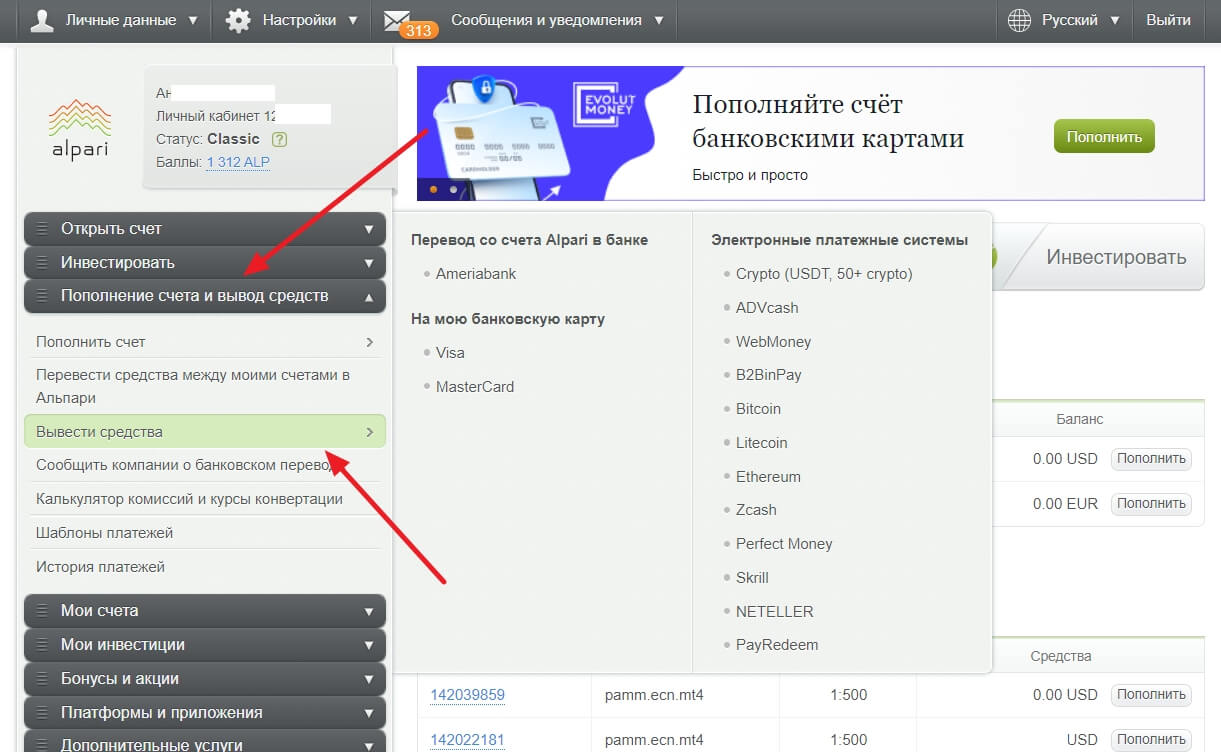Choose Perfect Money payment system

pos(784,544)
